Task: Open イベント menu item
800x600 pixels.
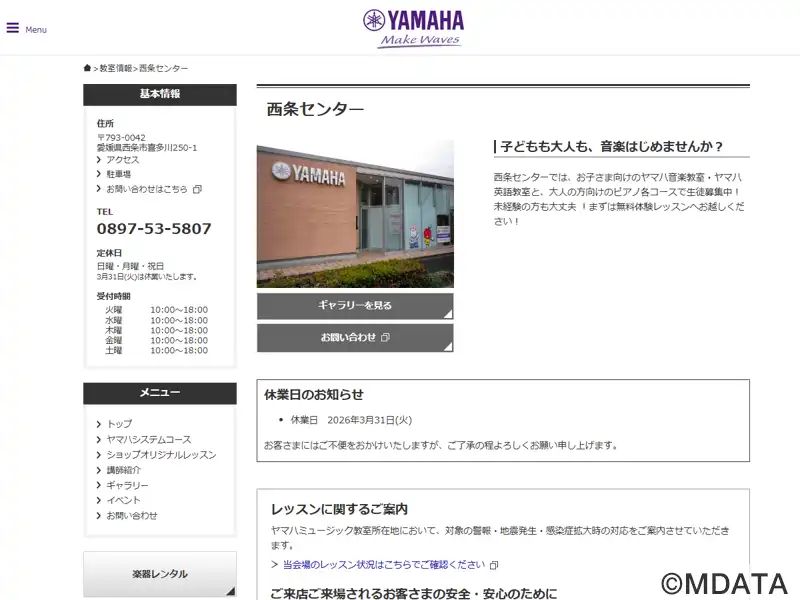Action: point(123,500)
